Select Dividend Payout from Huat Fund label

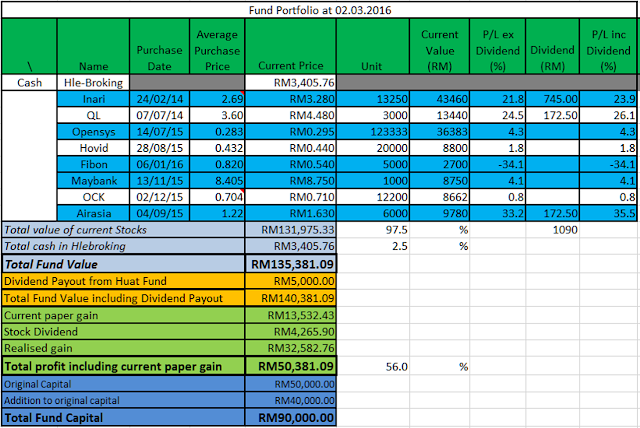pos(123,281)
